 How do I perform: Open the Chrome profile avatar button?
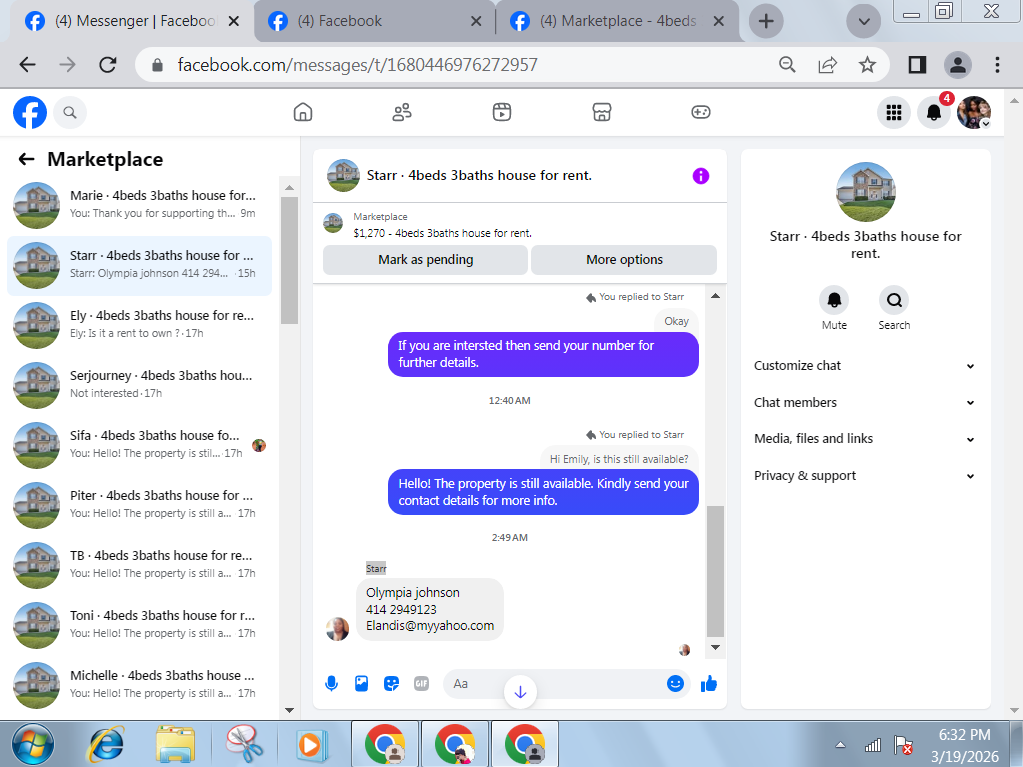click(x=958, y=65)
